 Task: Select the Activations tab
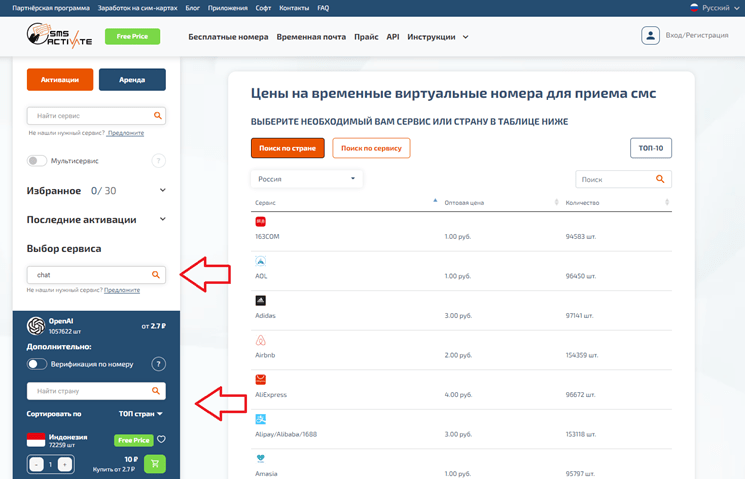60,79
